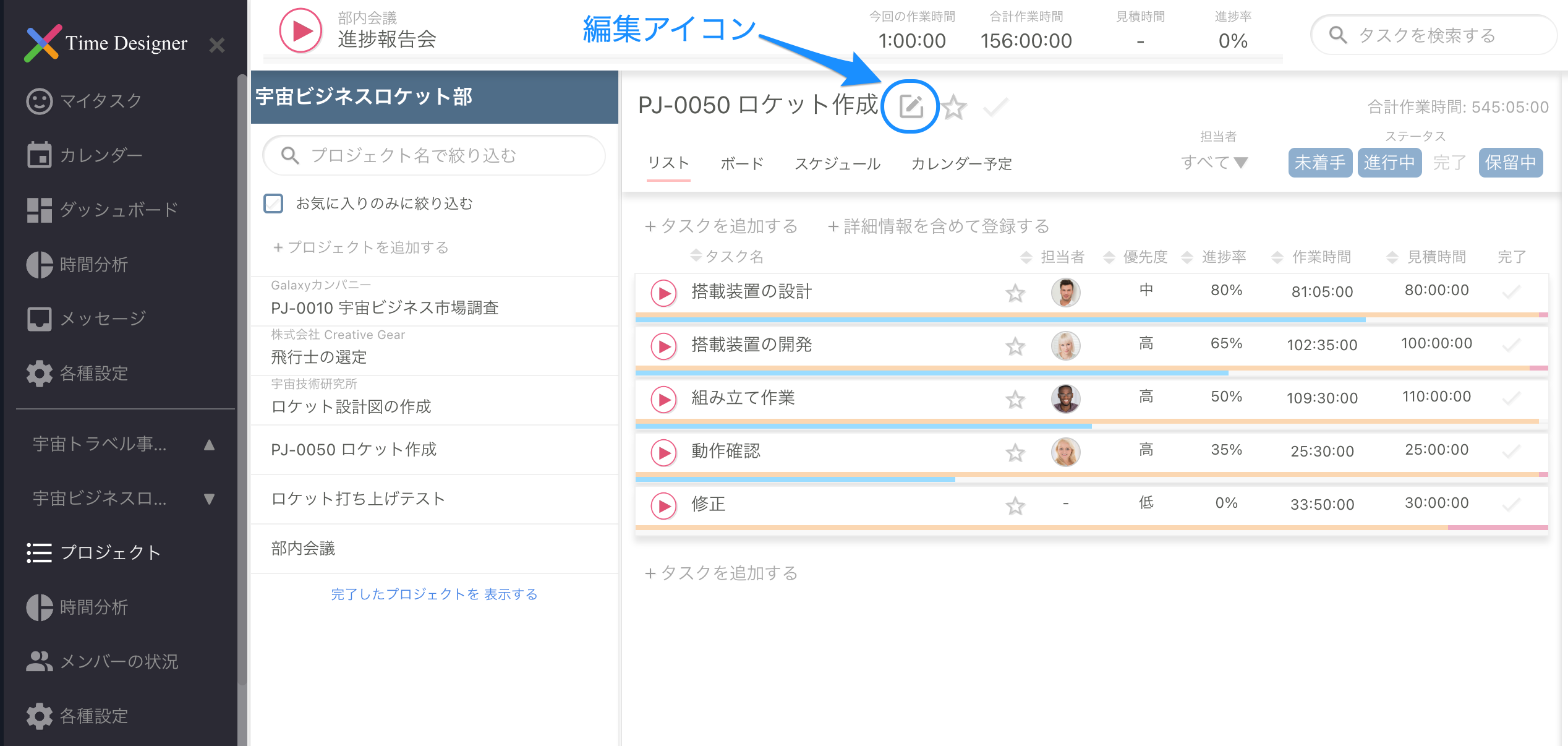This screenshot has height=746, width=1568.
Task: Open the ダッシュボード panel
Action: pyautogui.click(x=117, y=209)
